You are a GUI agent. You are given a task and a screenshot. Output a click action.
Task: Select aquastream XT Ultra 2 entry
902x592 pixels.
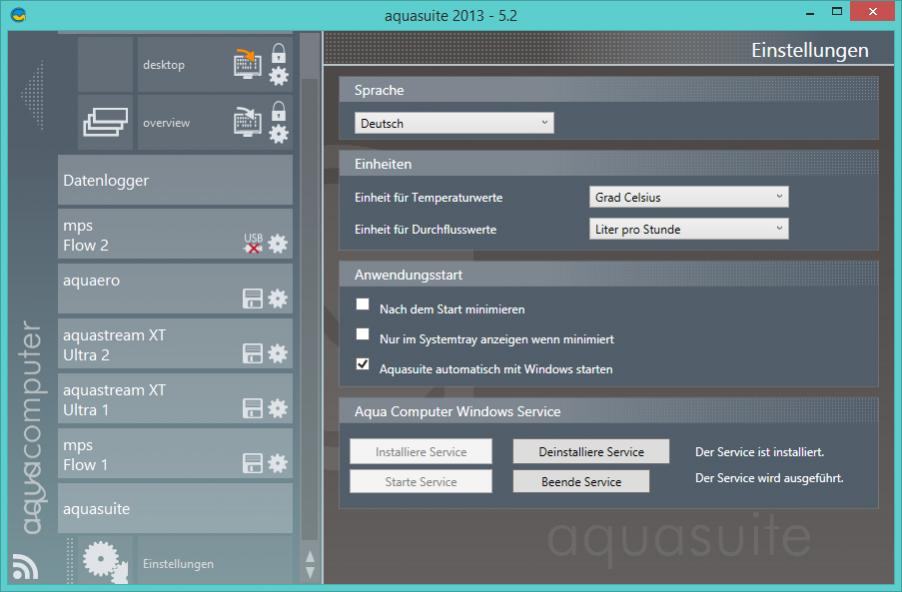coord(175,345)
